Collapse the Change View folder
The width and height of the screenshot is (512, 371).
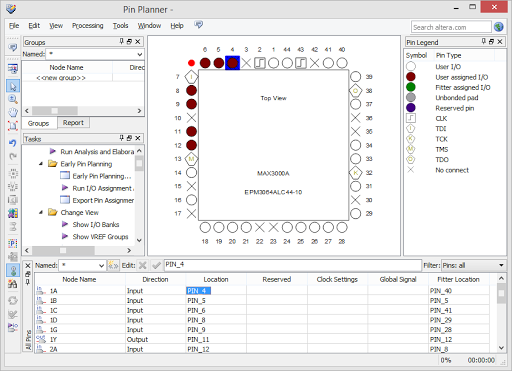coord(41,212)
